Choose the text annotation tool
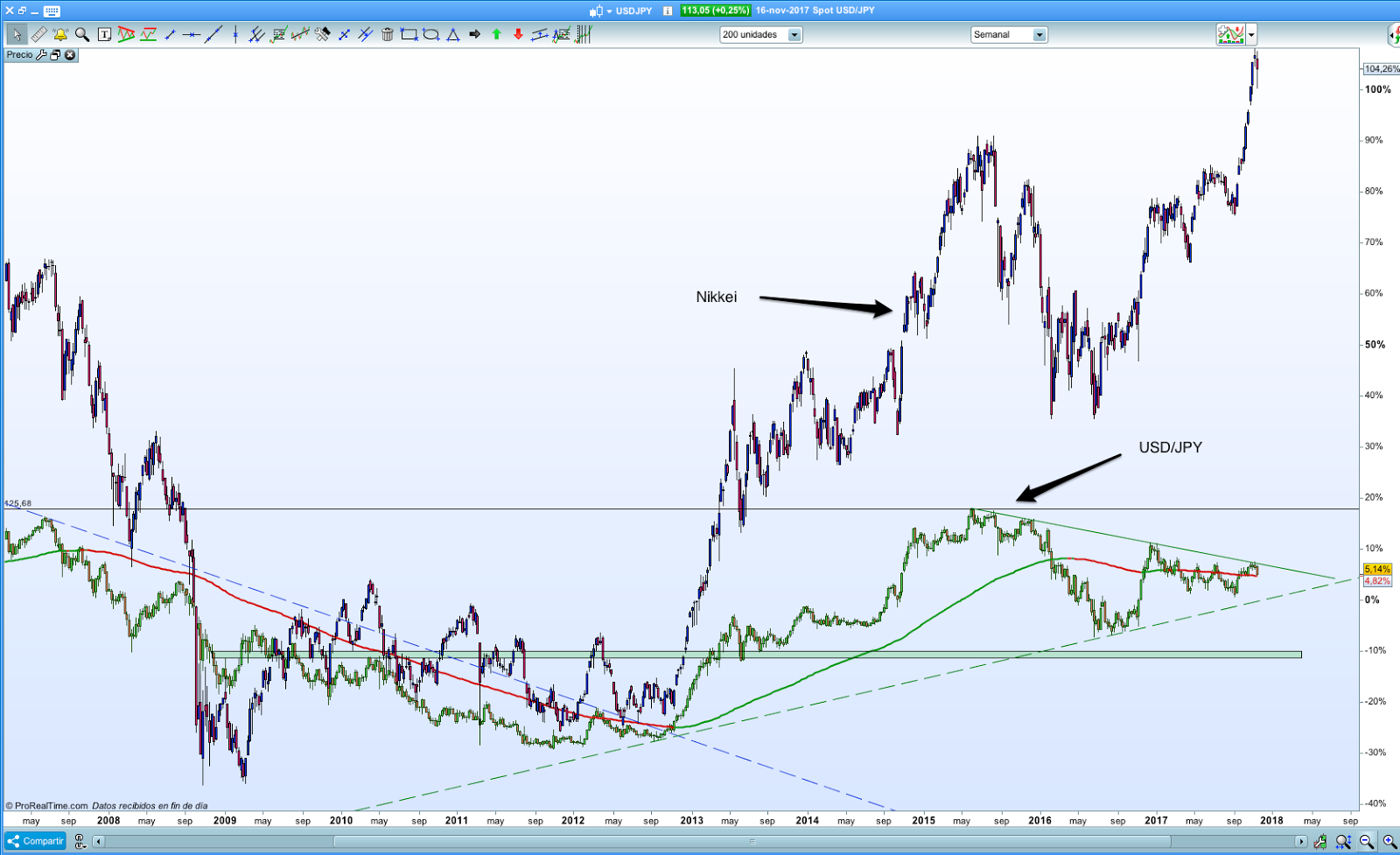The height and width of the screenshot is (855, 1400). 104,35
